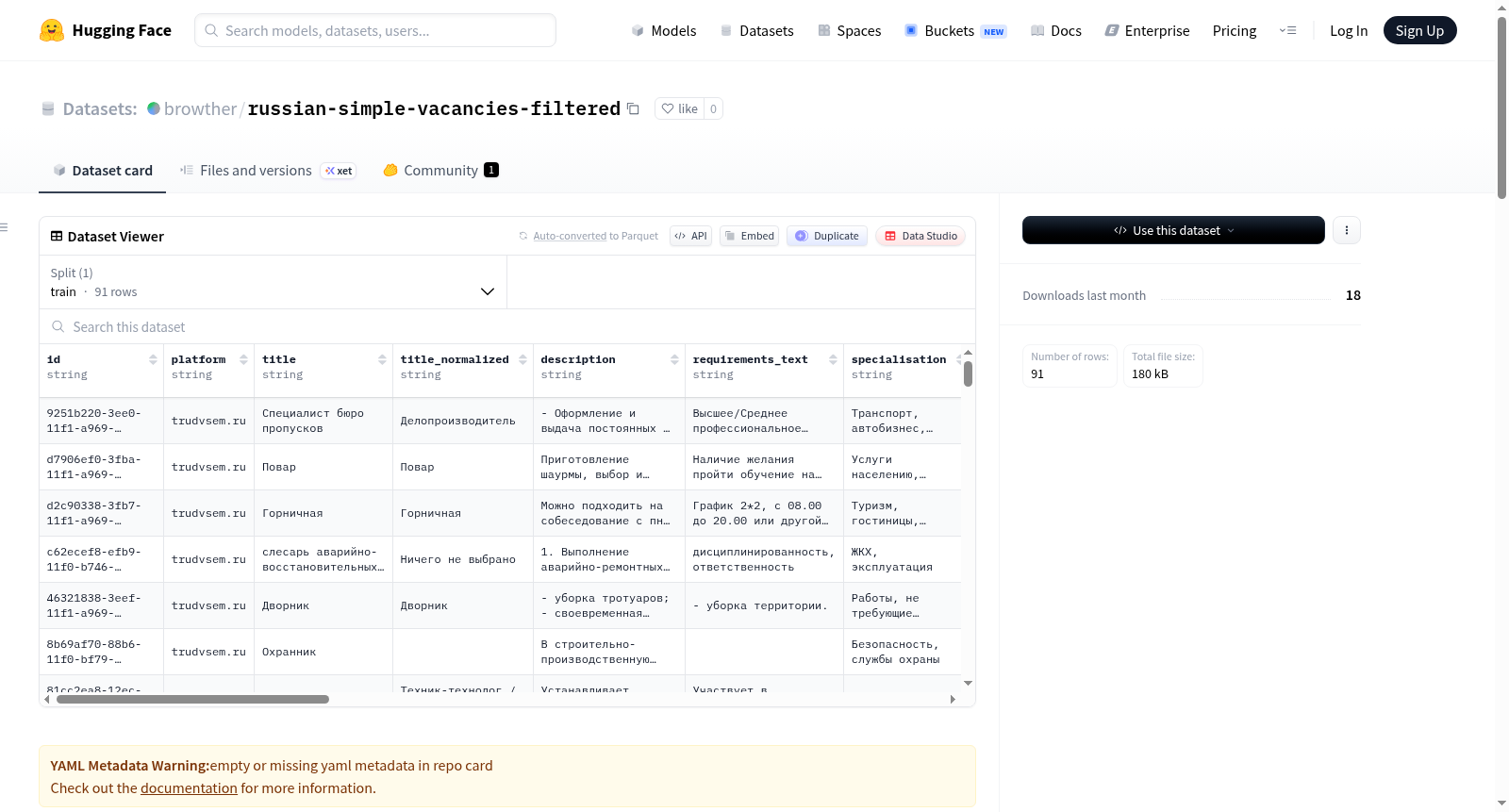Open the documentation link in YAML warning

click(189, 788)
